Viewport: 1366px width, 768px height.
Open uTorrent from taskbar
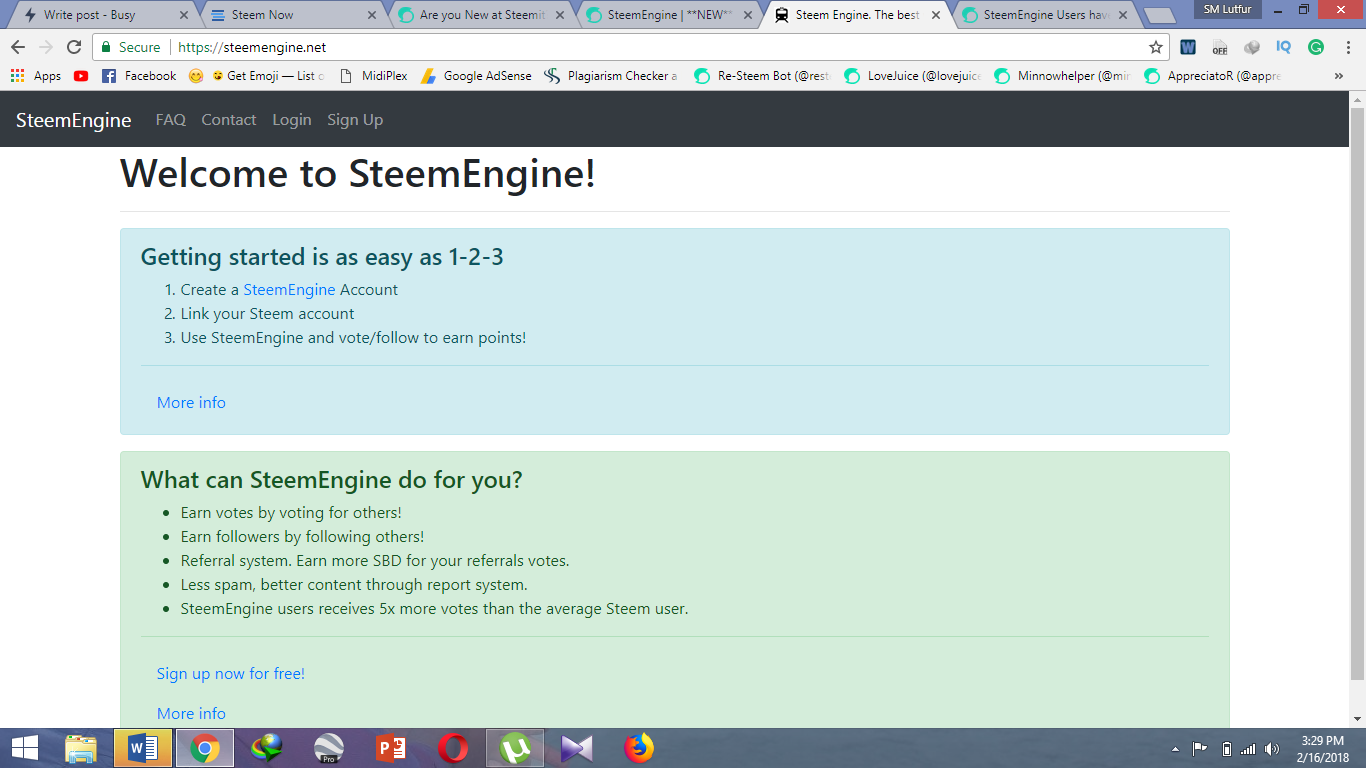point(515,748)
